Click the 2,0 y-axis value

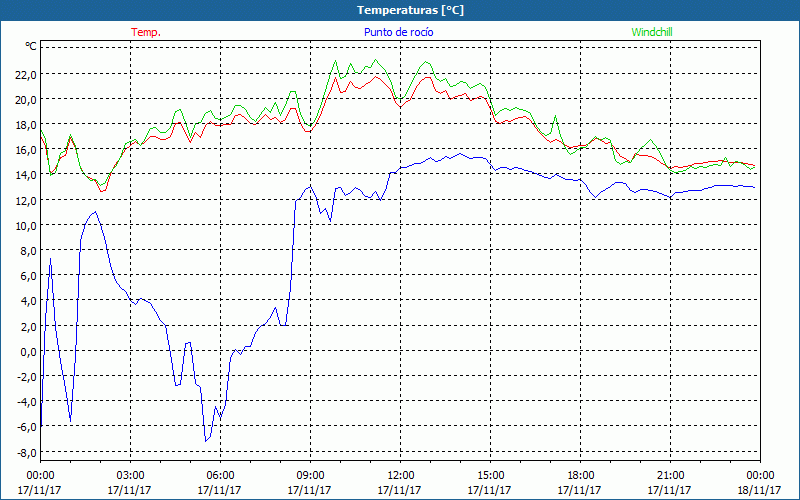click(28, 327)
